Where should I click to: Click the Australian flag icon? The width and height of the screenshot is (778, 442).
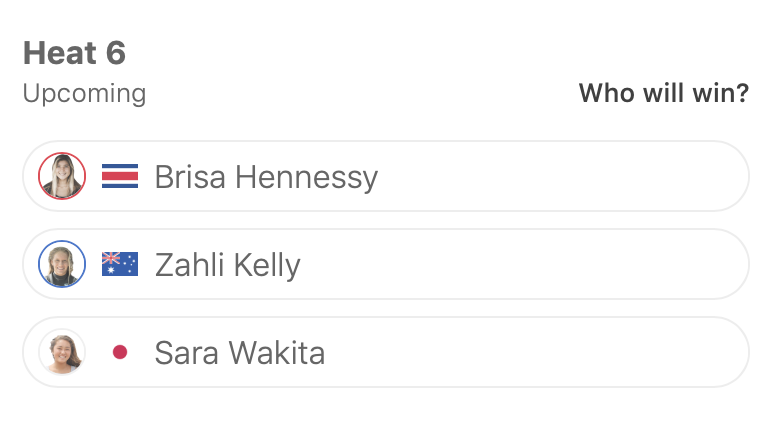(120, 265)
